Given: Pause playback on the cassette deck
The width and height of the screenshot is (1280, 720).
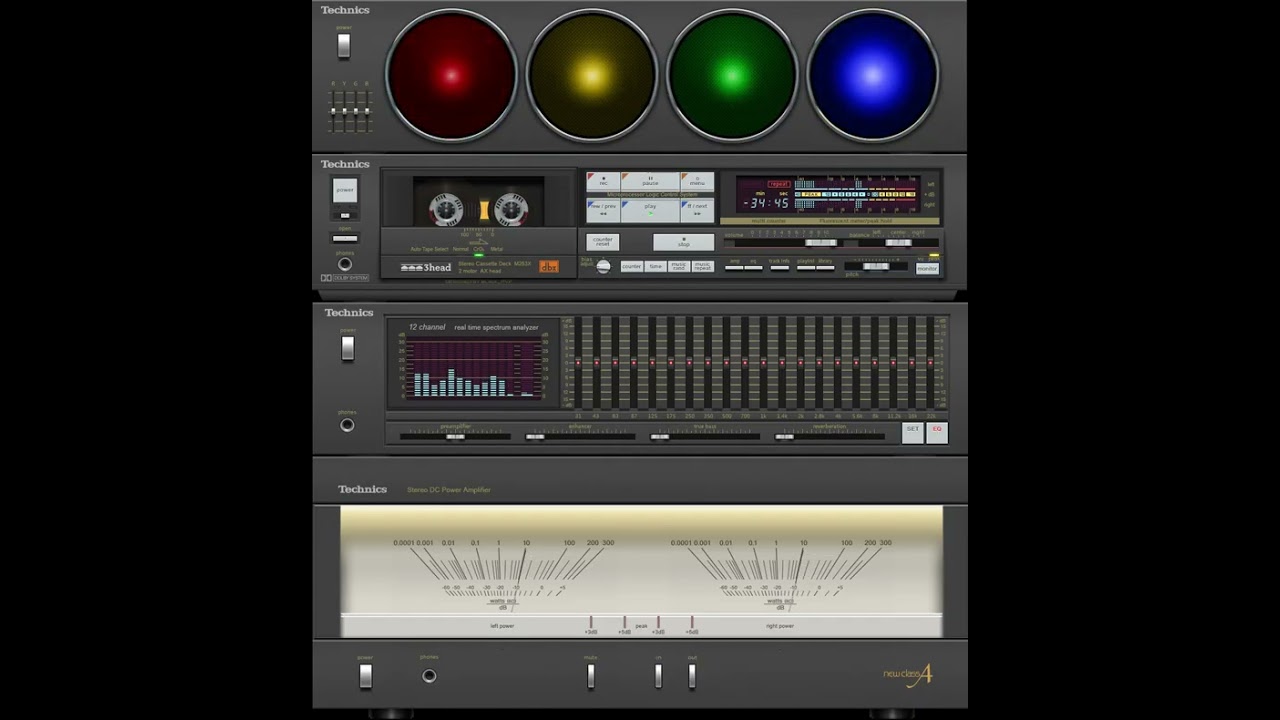Looking at the screenshot, I should coord(650,182).
